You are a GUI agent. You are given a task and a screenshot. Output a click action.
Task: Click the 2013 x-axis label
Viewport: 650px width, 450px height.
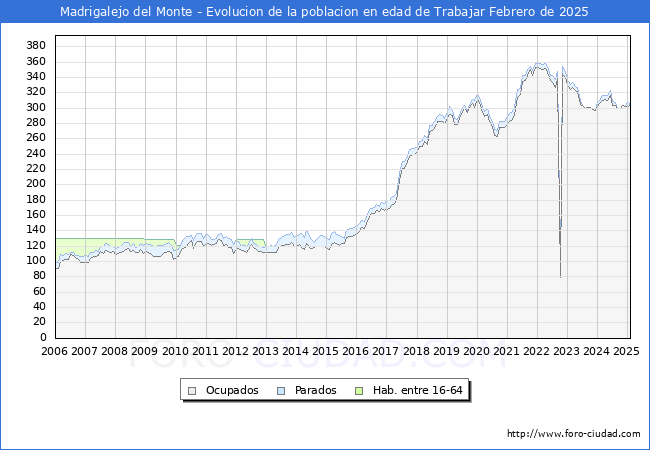[x=265, y=351]
